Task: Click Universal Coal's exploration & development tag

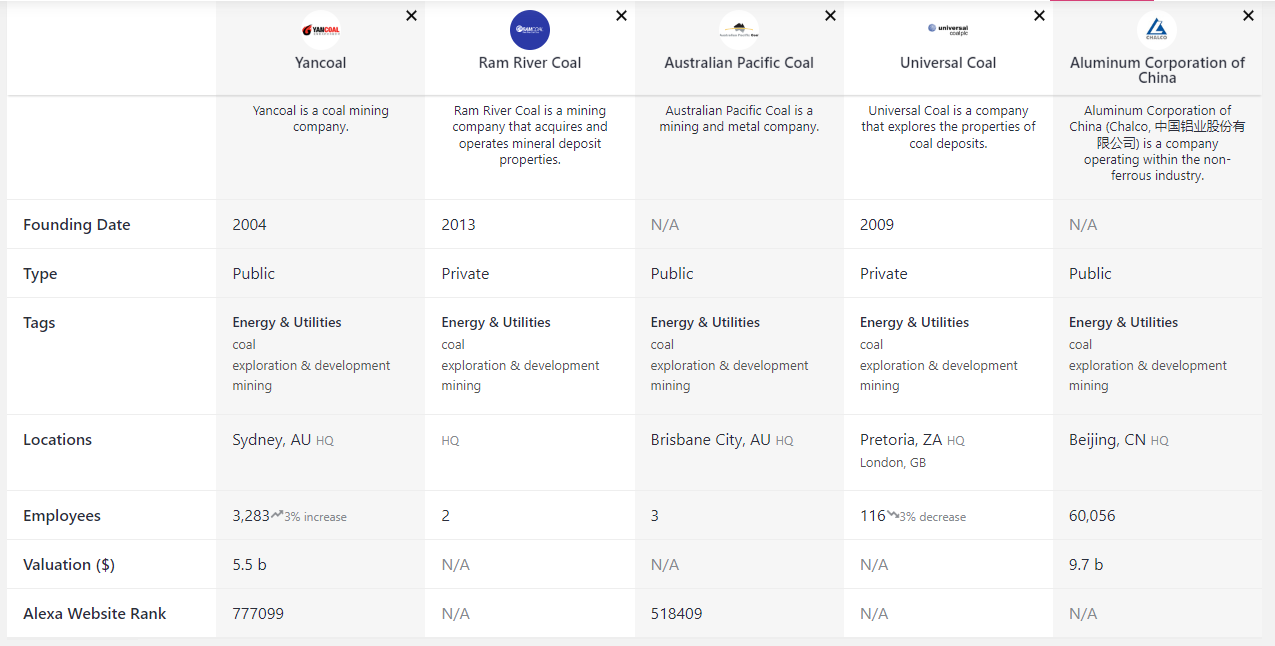Action: 939,366
